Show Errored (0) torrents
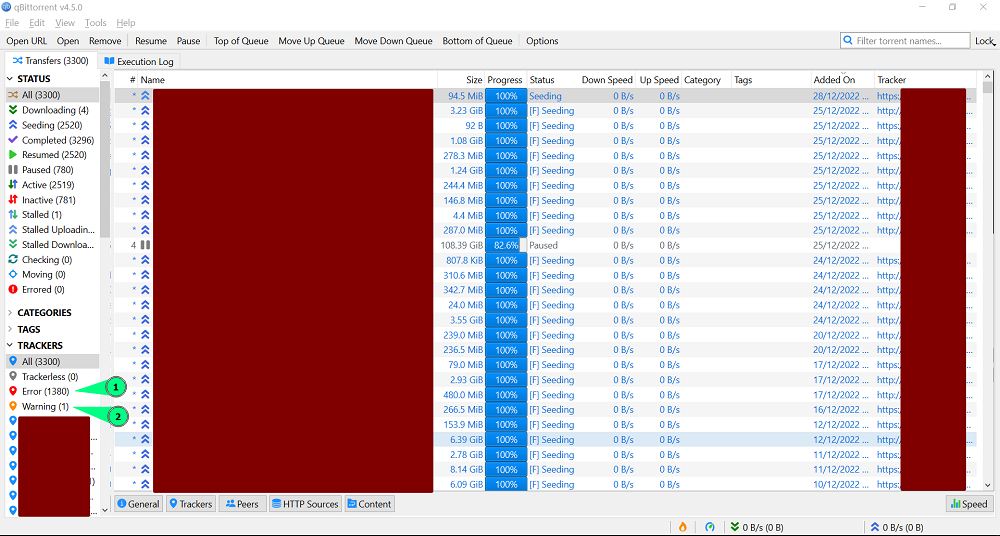 (37, 290)
